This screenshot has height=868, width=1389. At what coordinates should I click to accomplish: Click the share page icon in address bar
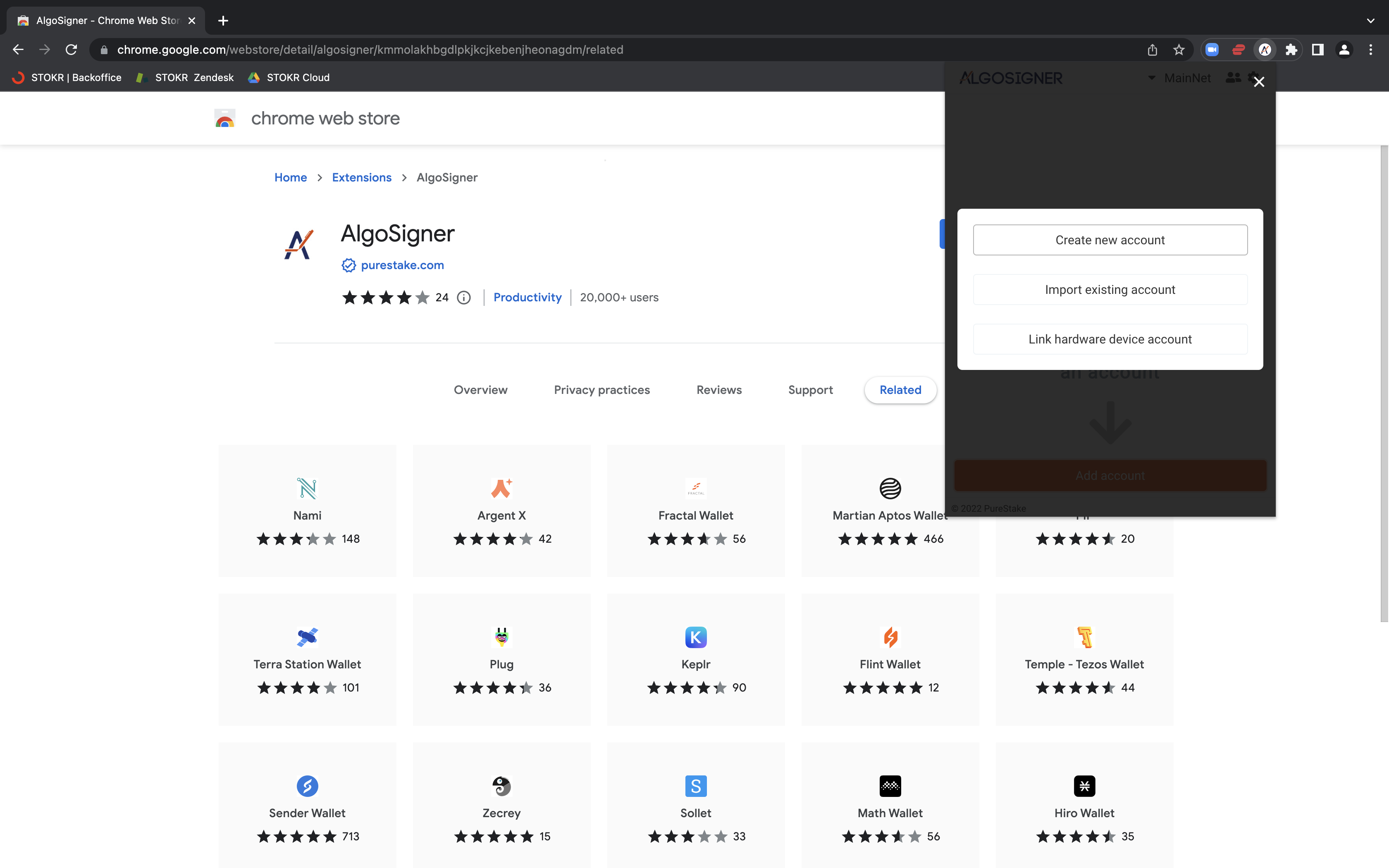pyautogui.click(x=1152, y=50)
